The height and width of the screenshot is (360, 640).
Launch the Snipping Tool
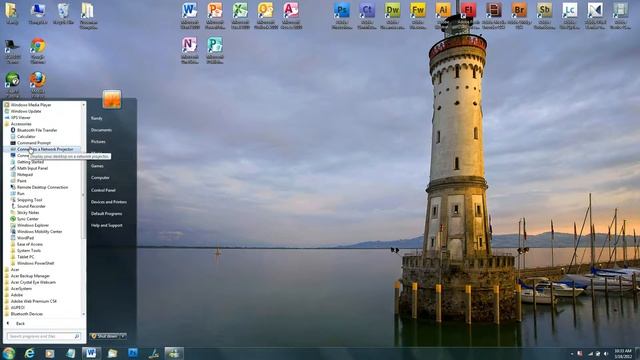click(x=29, y=200)
